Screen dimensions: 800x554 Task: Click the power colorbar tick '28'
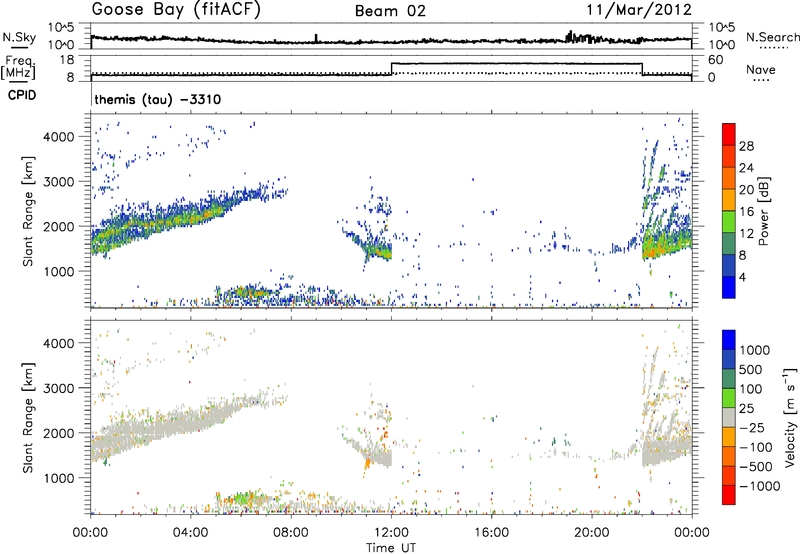(746, 146)
